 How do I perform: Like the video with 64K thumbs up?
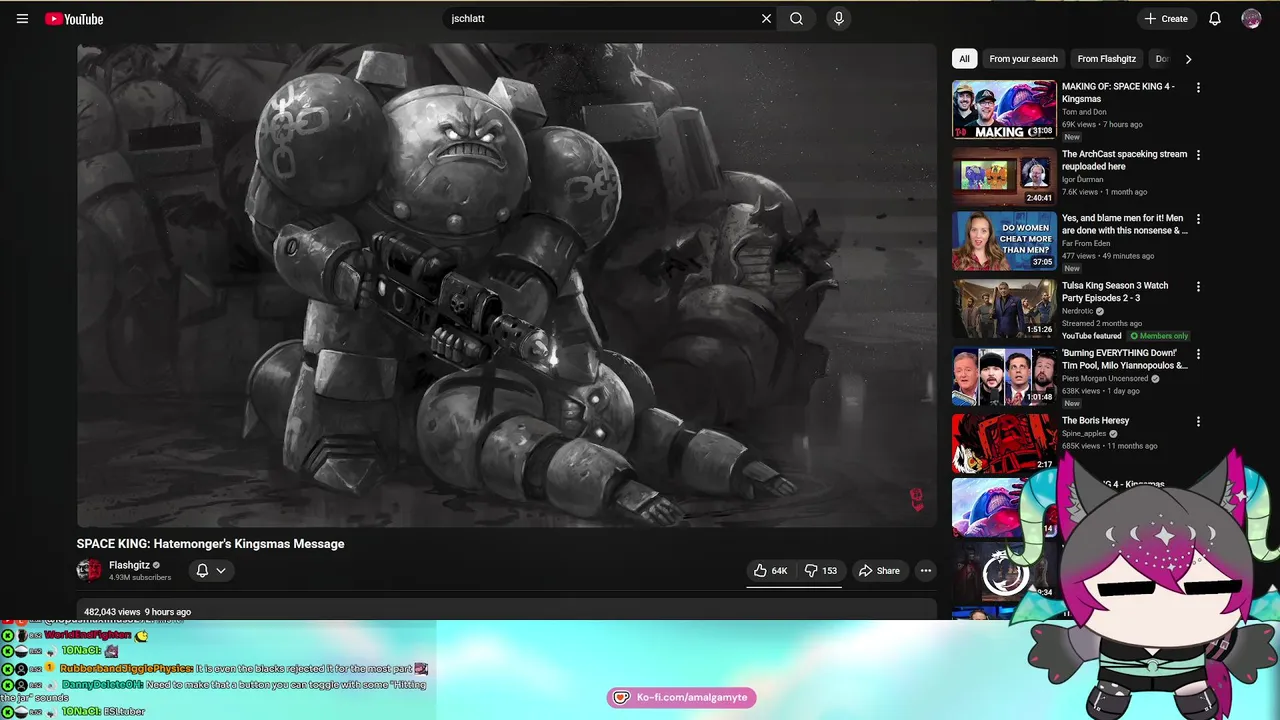[771, 571]
